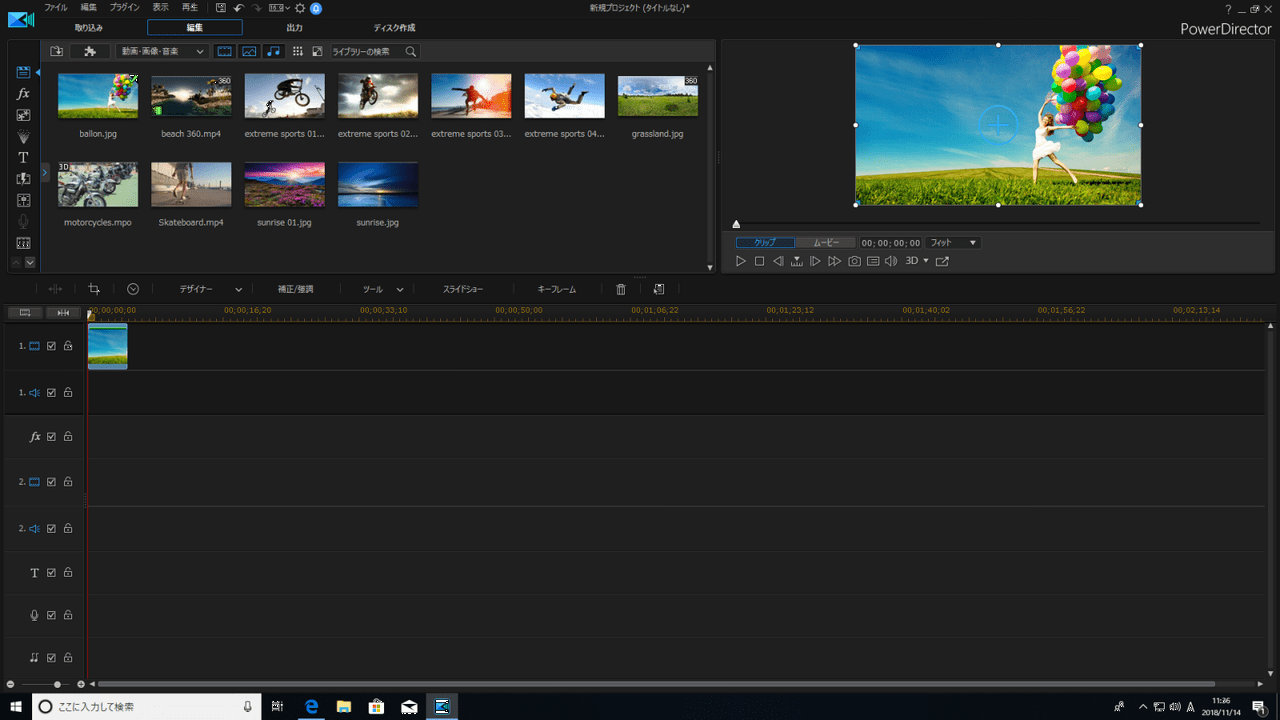Open the media type filter dropdown
Image resolution: width=1280 pixels, height=720 pixels.
pos(162,51)
